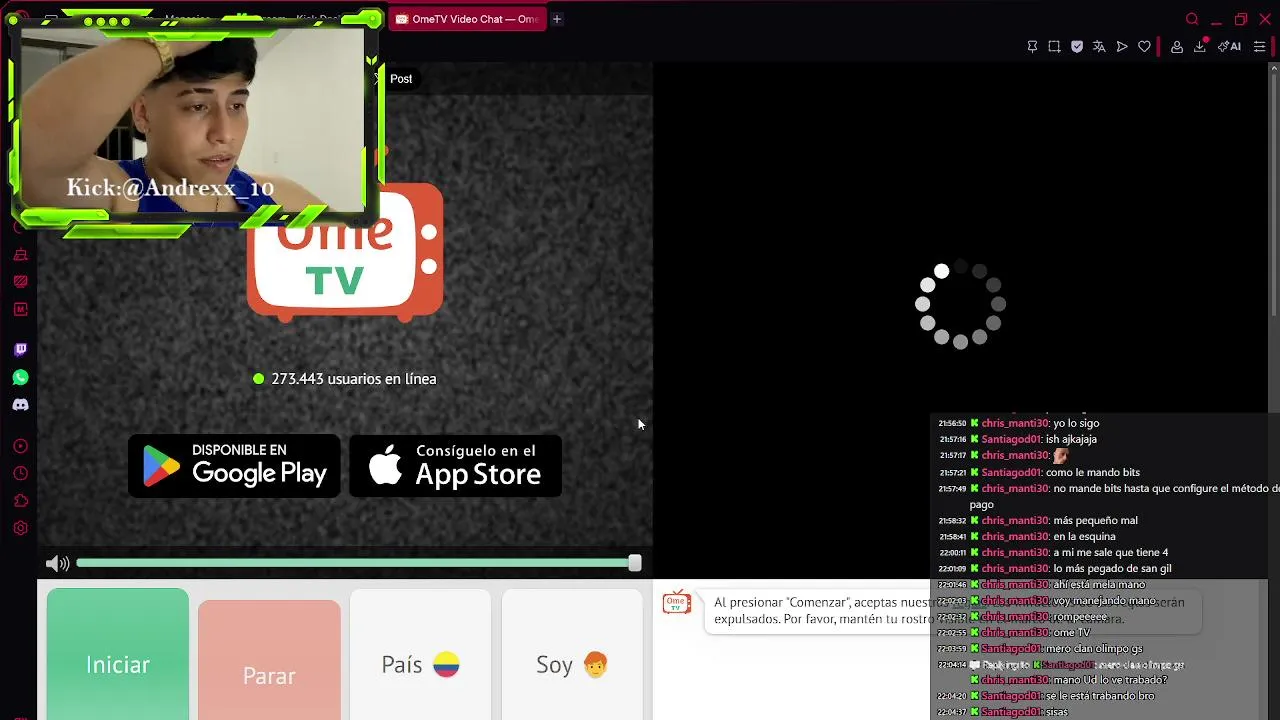
Task: Open the ad blocker shield icon
Action: pyautogui.click(x=1077, y=46)
